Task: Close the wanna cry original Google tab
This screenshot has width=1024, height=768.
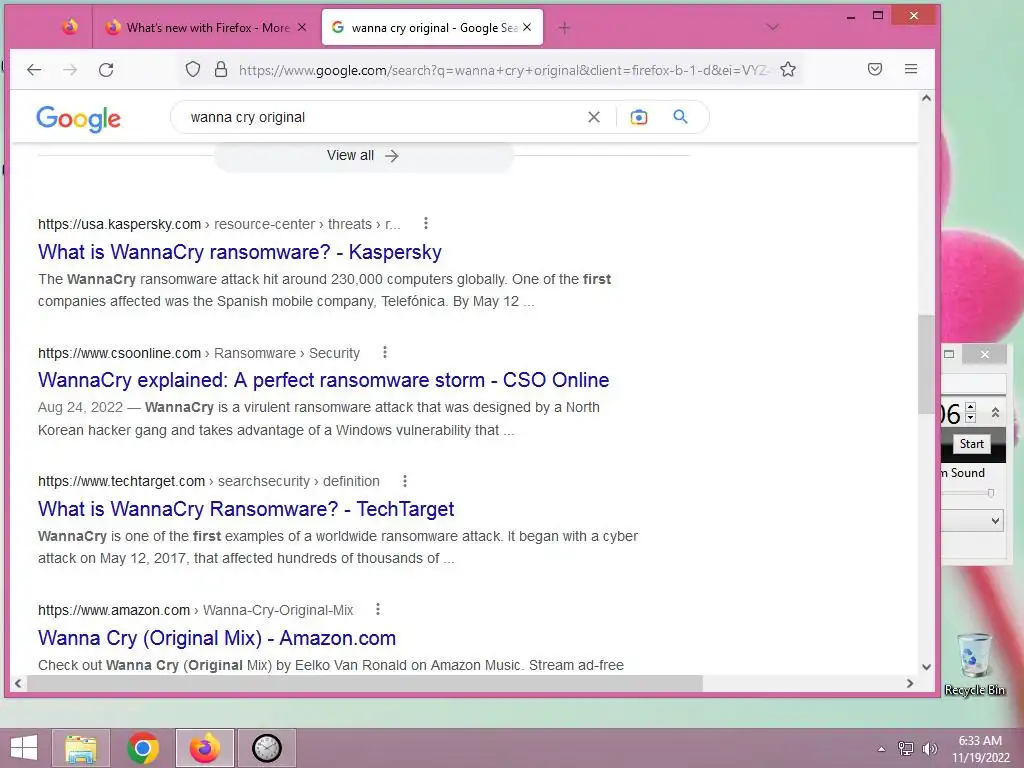Action: click(x=527, y=27)
